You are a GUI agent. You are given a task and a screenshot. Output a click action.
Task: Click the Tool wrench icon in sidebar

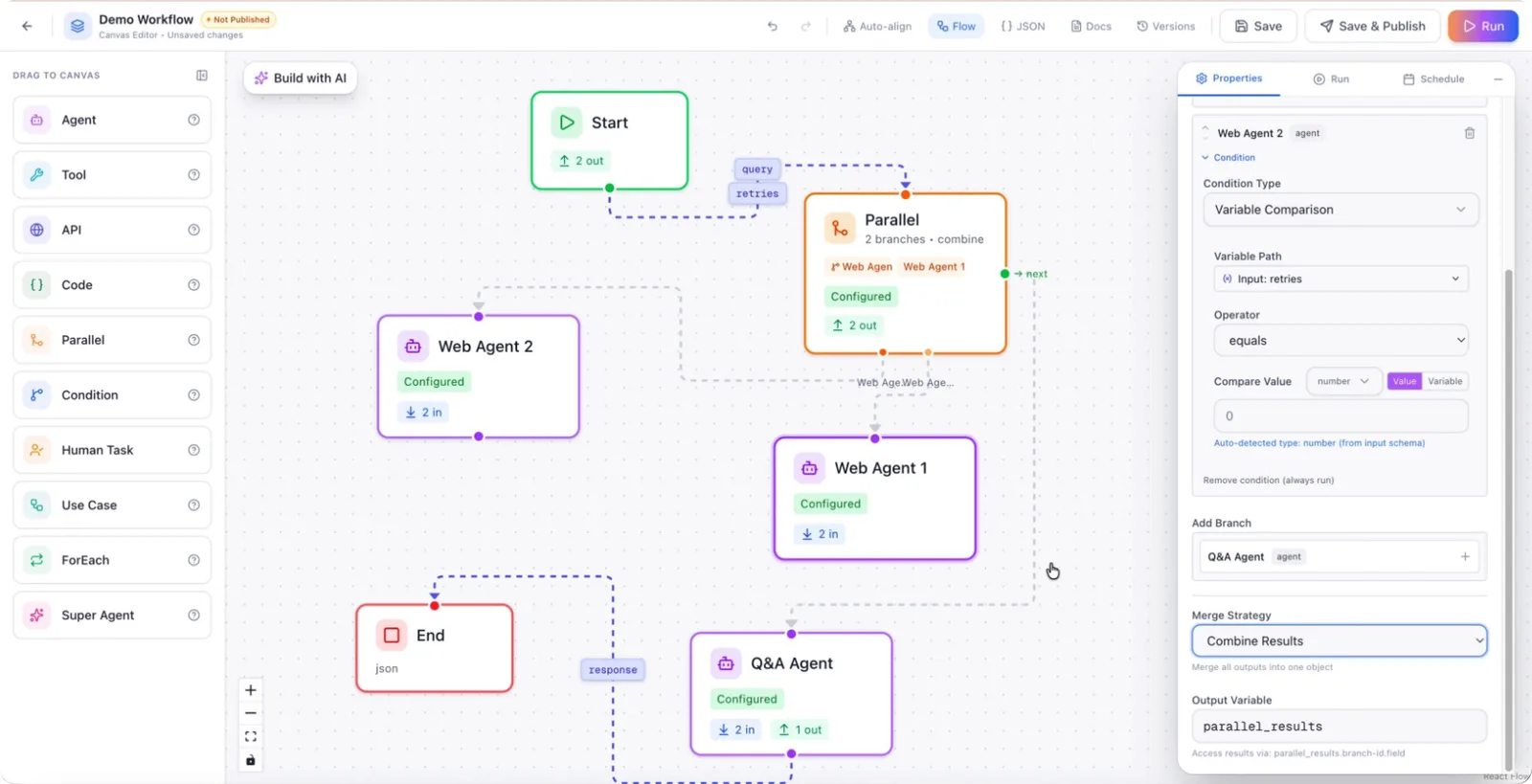point(36,174)
